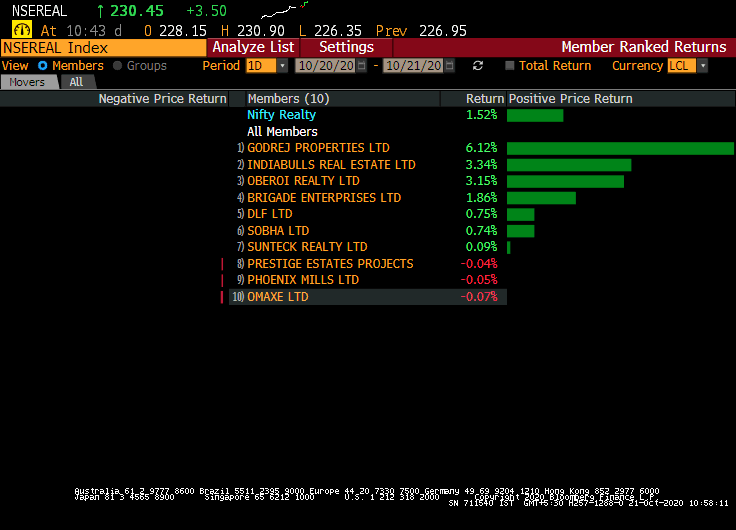Image resolution: width=736 pixels, height=530 pixels.
Task: Click the green bar for Indiabulls Real Estate
Action: point(568,165)
